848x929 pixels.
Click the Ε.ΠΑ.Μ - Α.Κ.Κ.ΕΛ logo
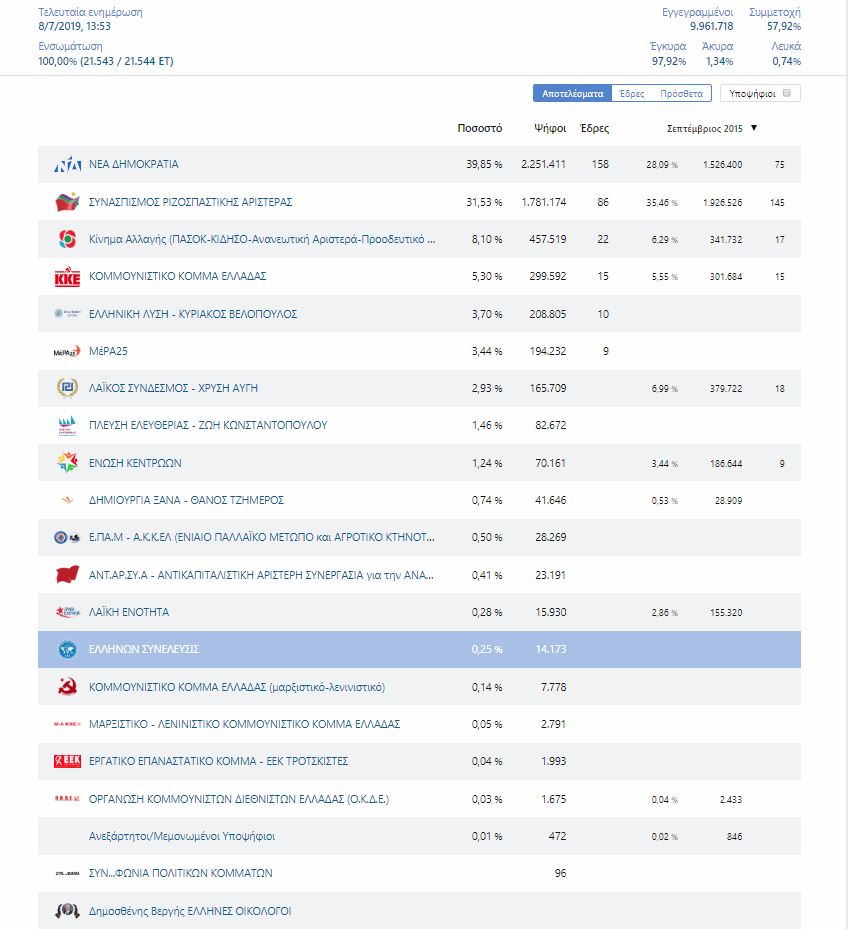point(67,537)
